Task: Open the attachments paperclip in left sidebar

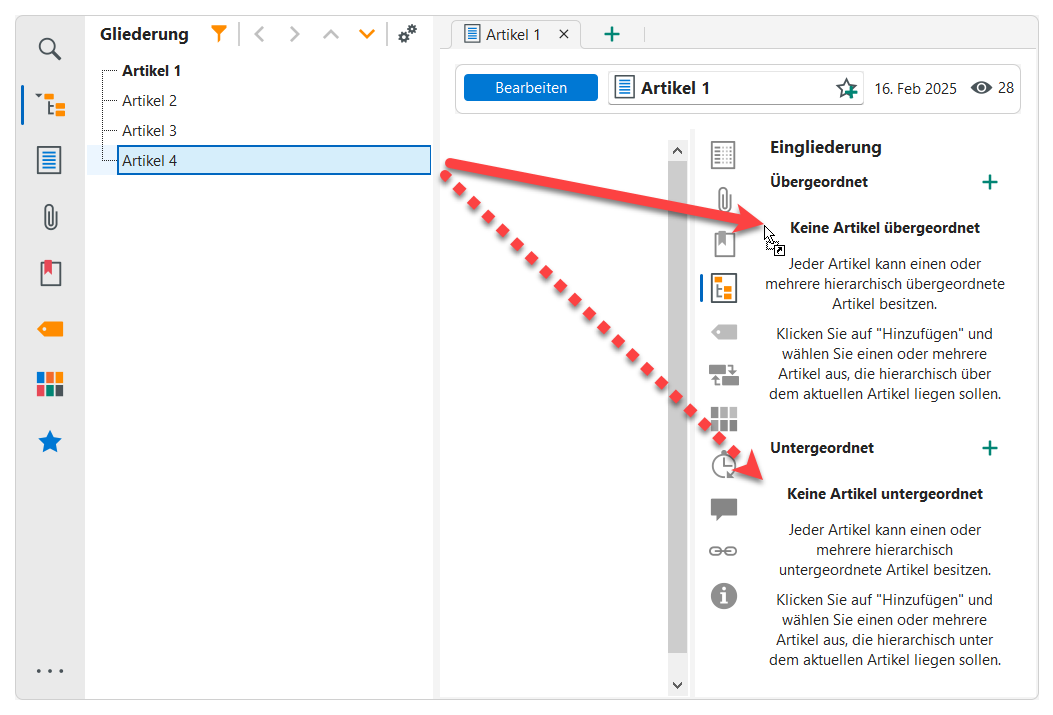Action: coord(50,217)
